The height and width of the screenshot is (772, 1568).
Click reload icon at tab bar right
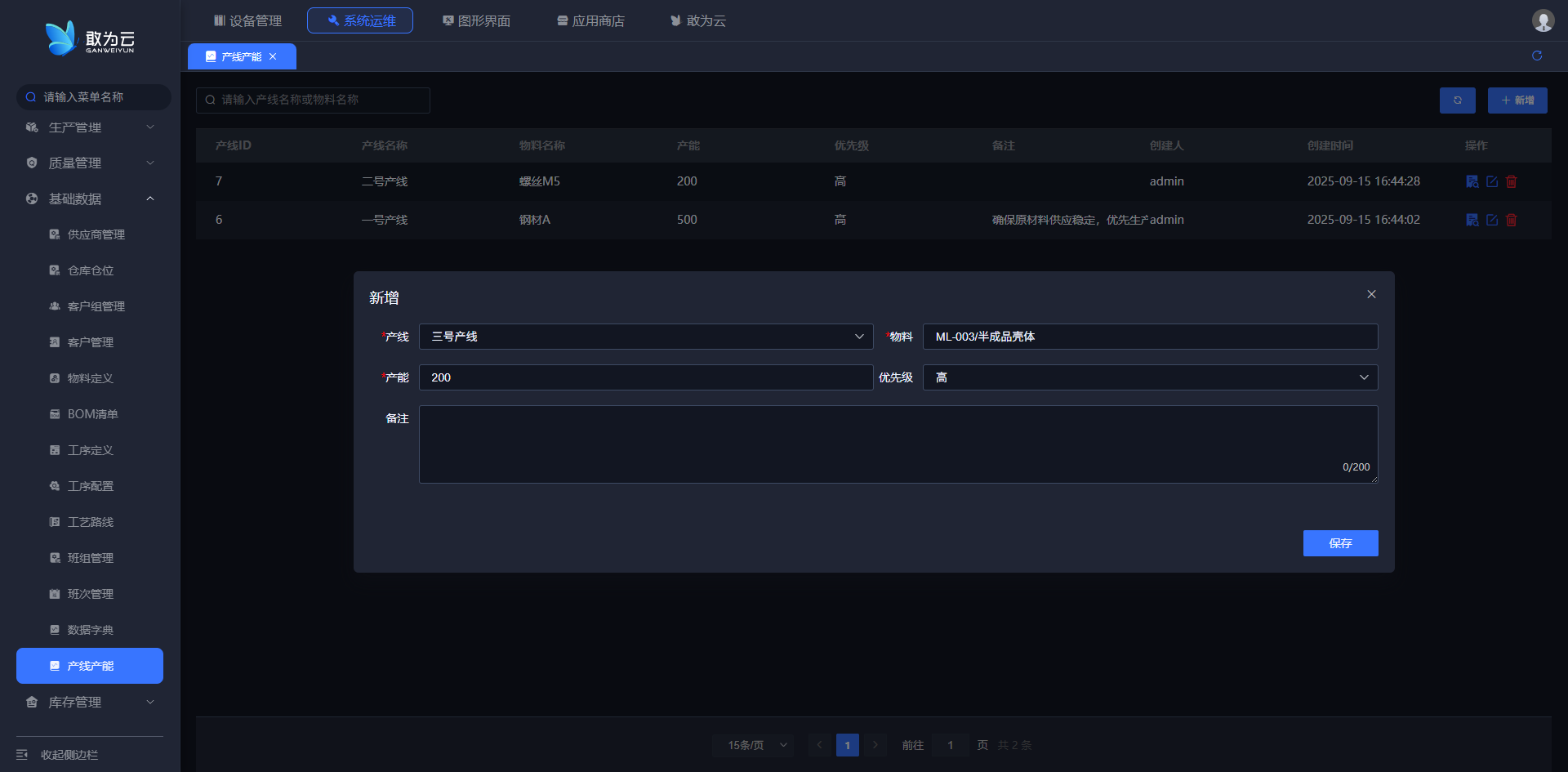[x=1537, y=56]
